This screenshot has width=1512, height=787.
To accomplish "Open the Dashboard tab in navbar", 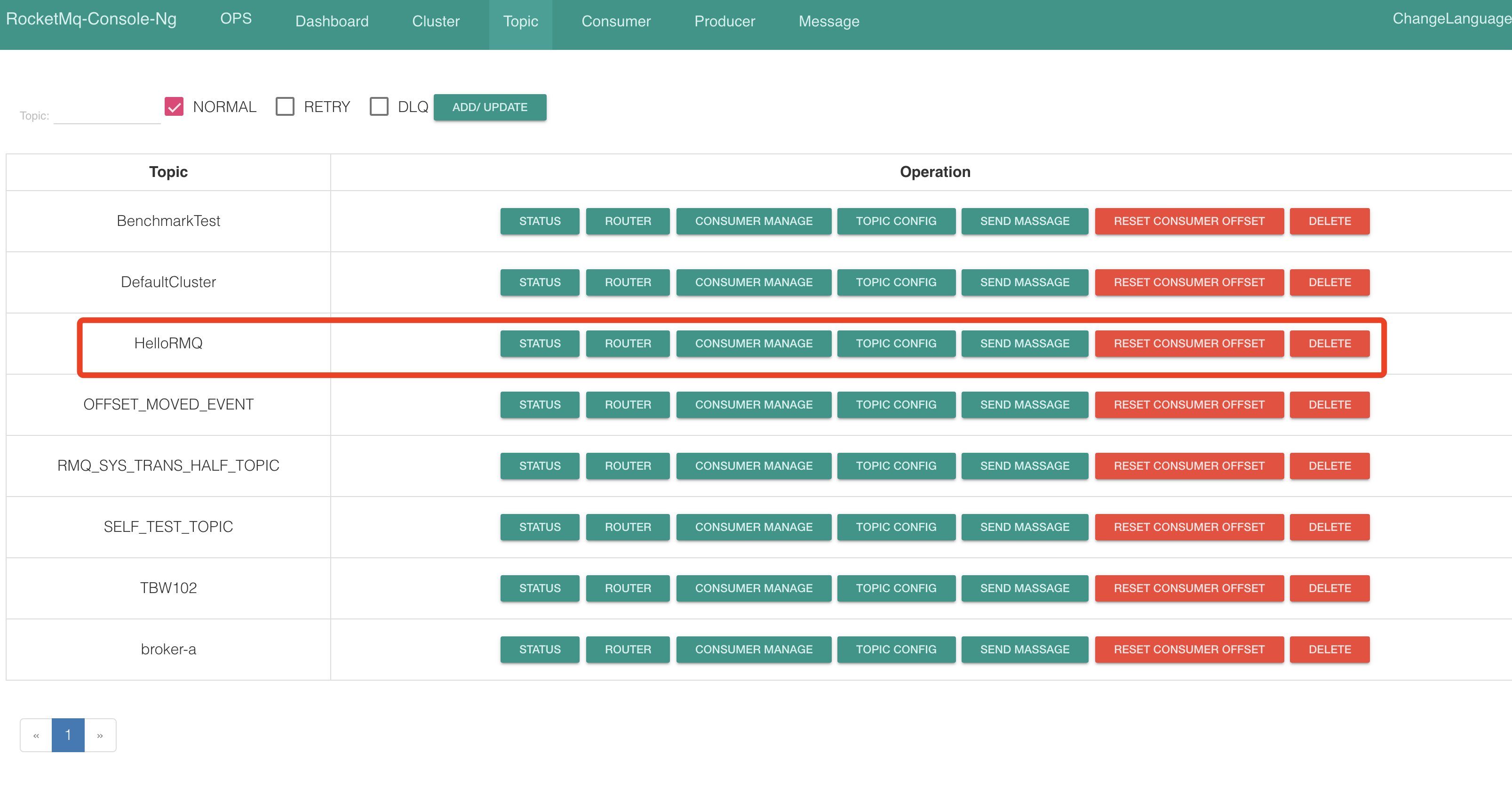I will [332, 22].
